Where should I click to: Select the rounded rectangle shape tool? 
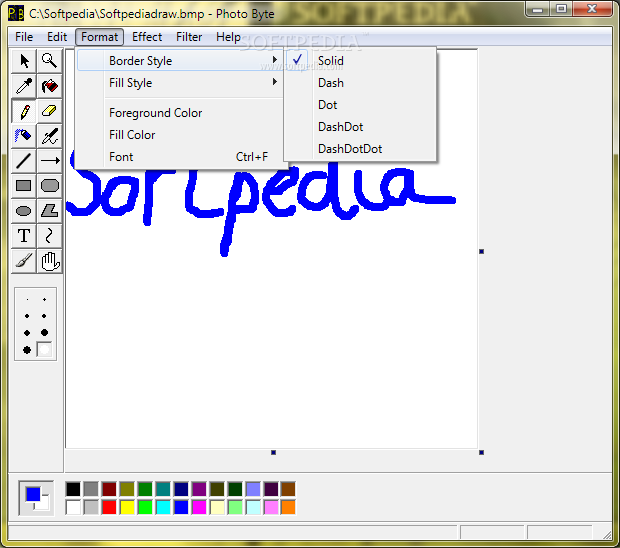[49, 186]
